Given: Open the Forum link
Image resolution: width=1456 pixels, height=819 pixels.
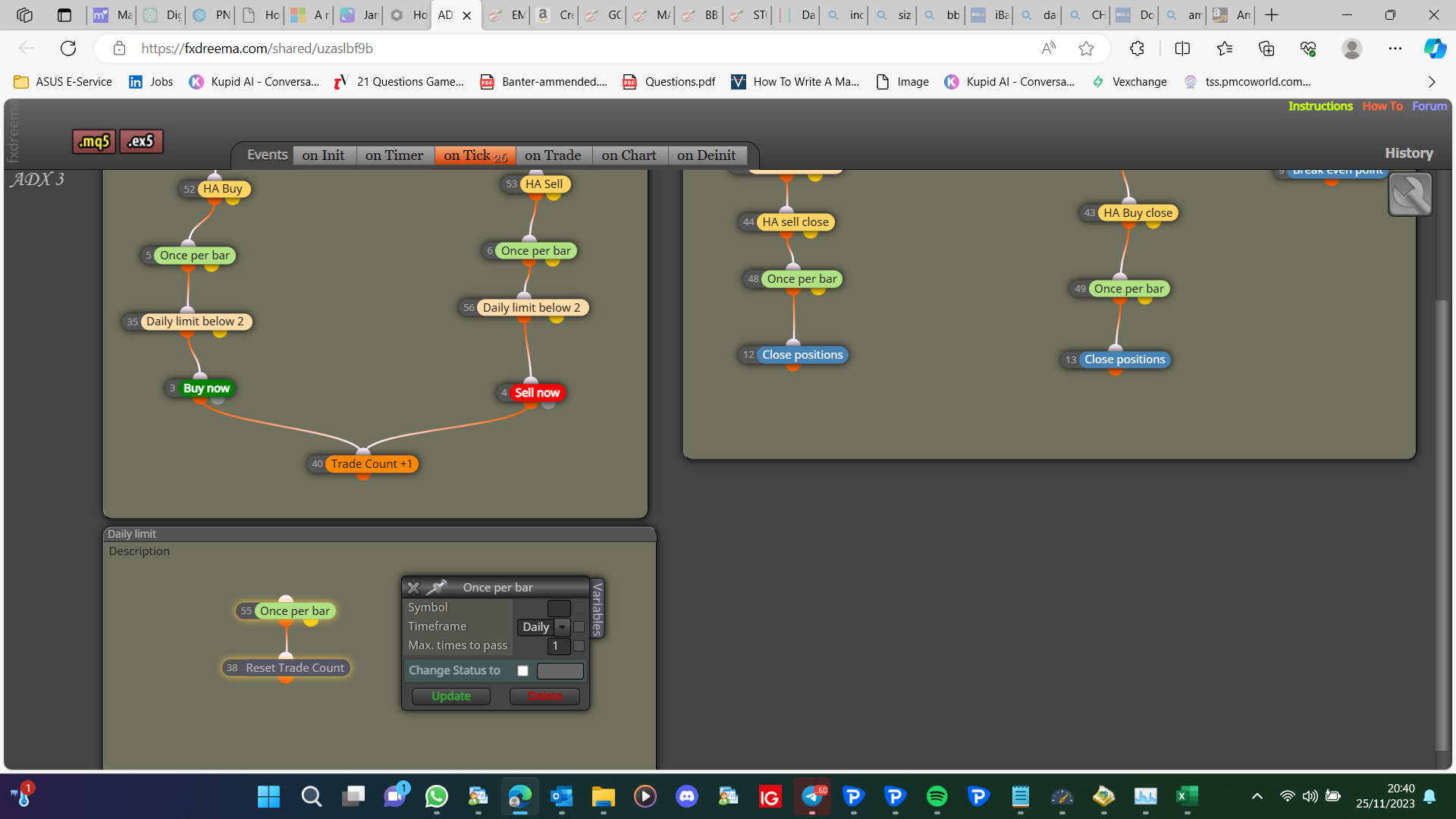Looking at the screenshot, I should click(1429, 106).
